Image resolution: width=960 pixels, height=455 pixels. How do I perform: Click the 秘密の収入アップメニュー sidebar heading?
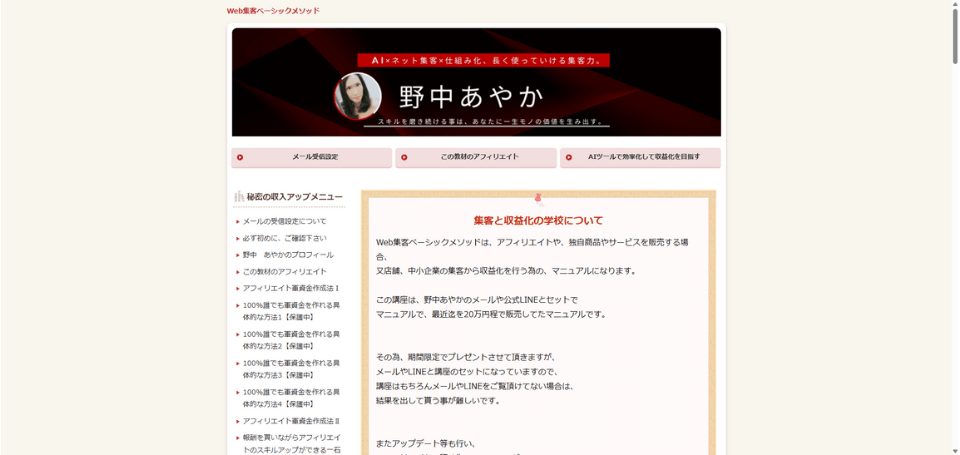[294, 197]
